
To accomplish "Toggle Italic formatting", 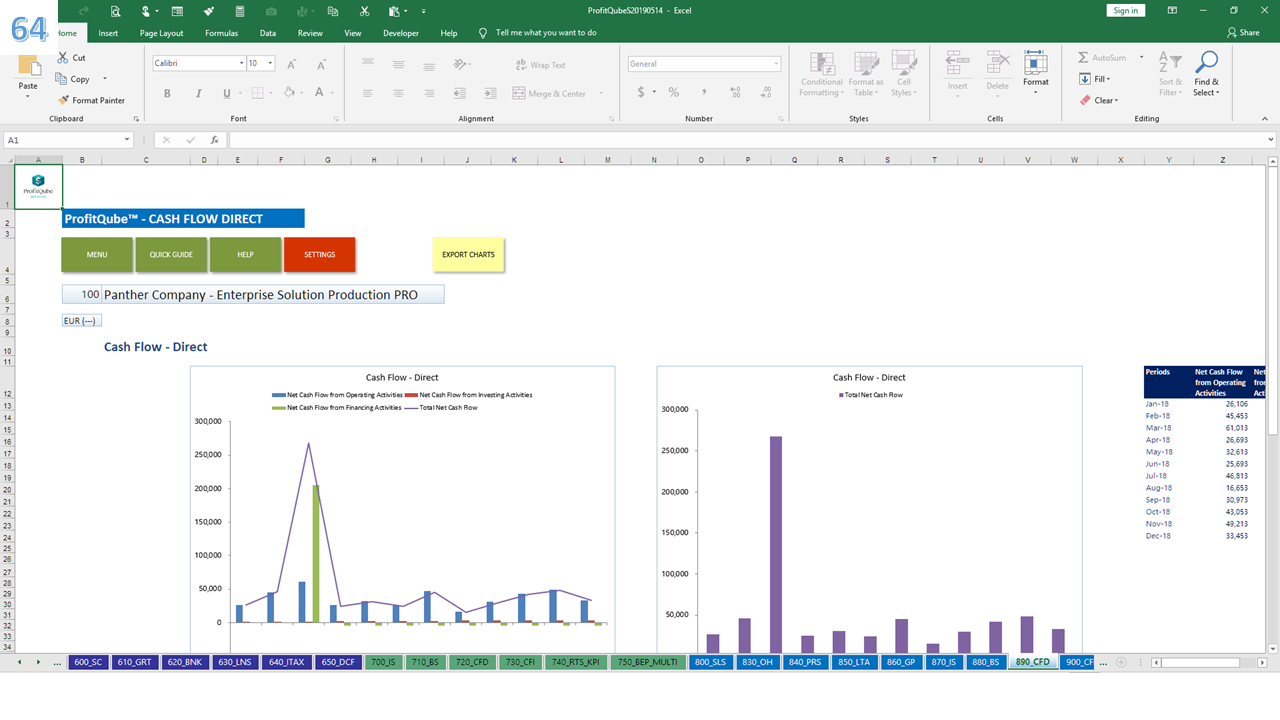I will [x=197, y=93].
